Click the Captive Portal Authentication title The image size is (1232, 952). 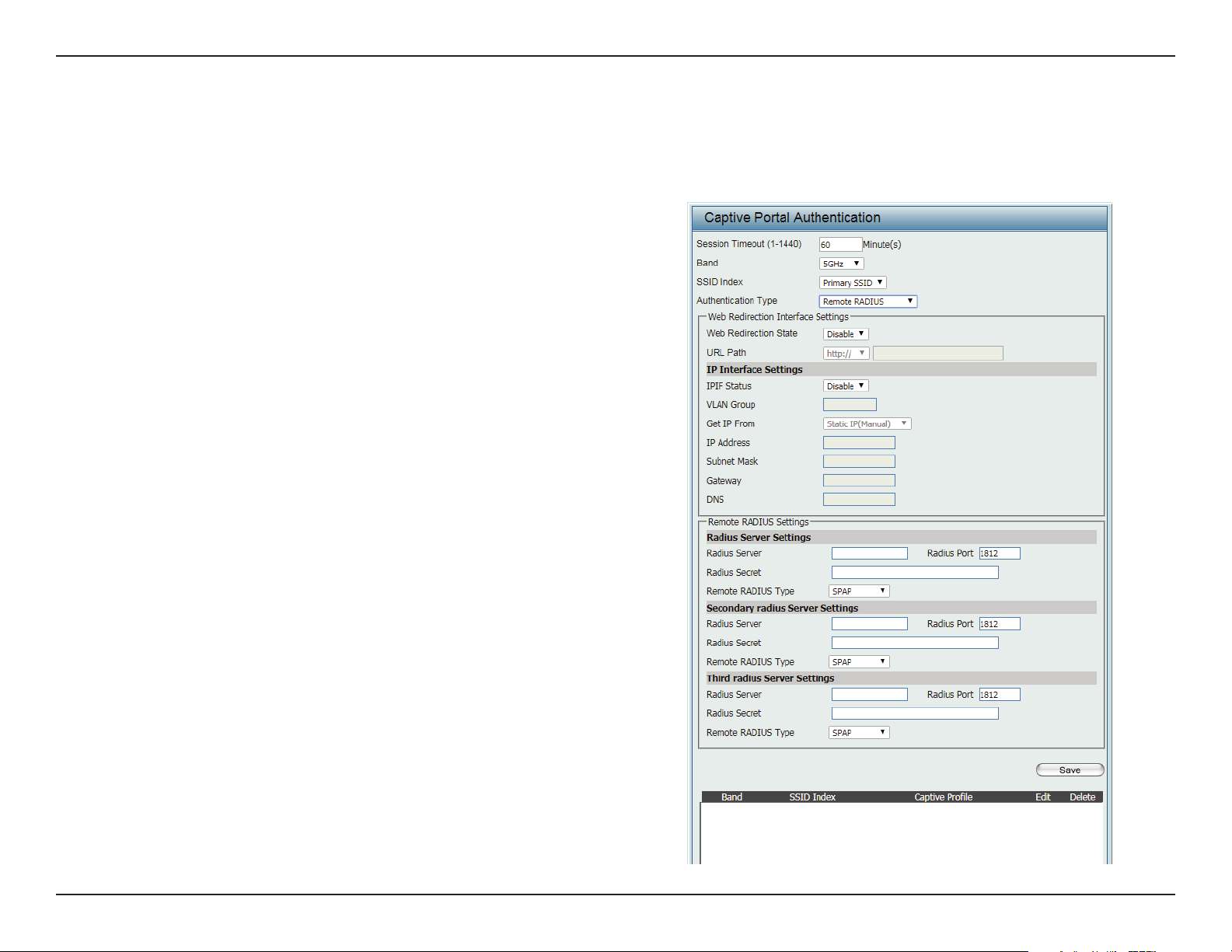(792, 218)
